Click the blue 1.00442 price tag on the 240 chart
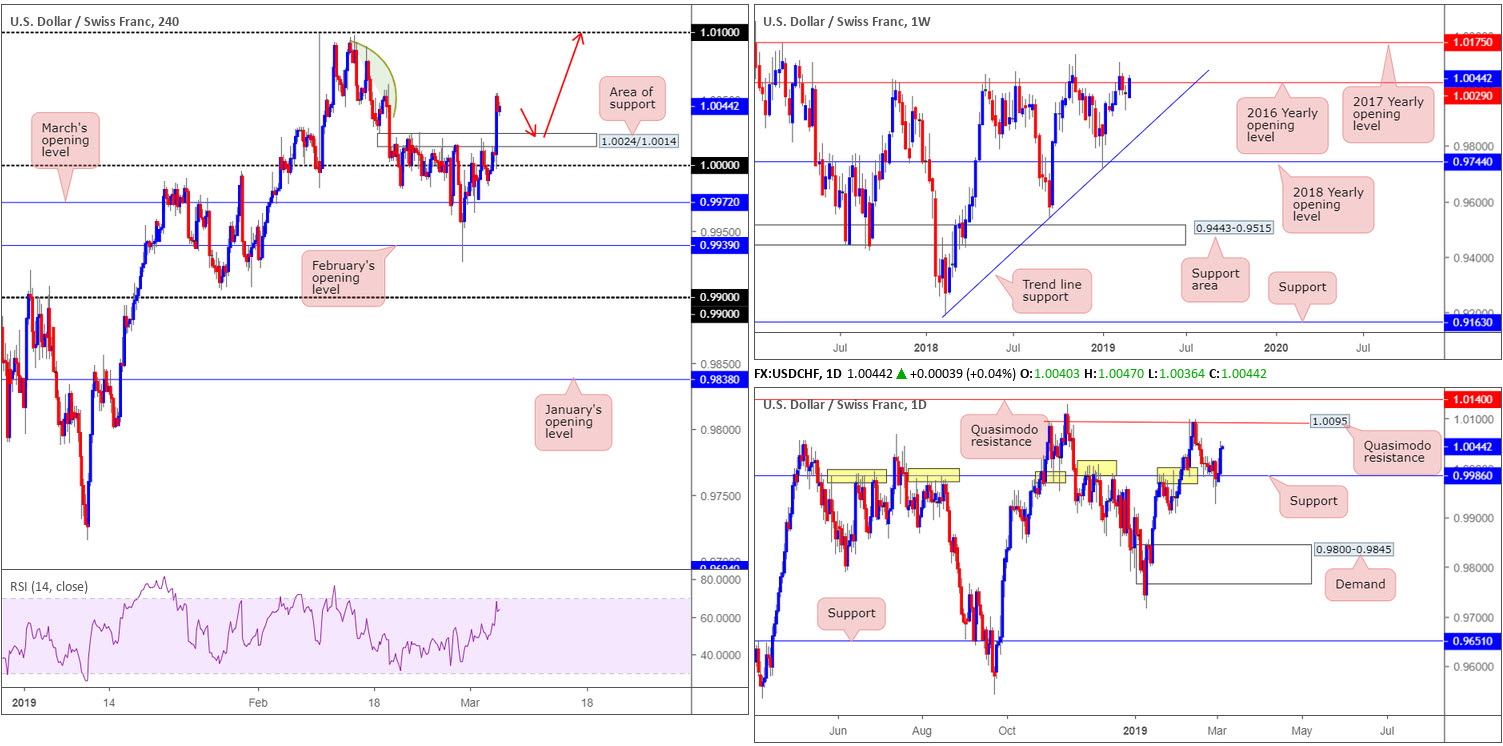Viewport: 1503px width, 746px height. coord(719,105)
